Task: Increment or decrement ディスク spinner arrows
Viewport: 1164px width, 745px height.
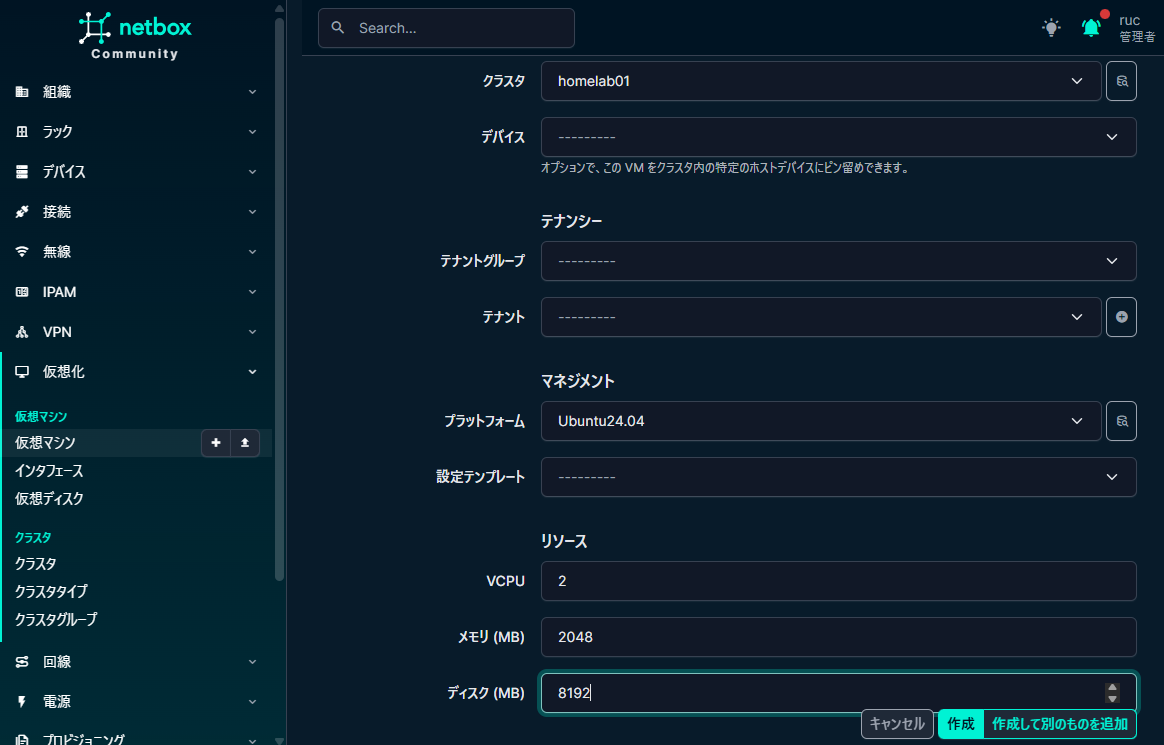Action: [1112, 693]
